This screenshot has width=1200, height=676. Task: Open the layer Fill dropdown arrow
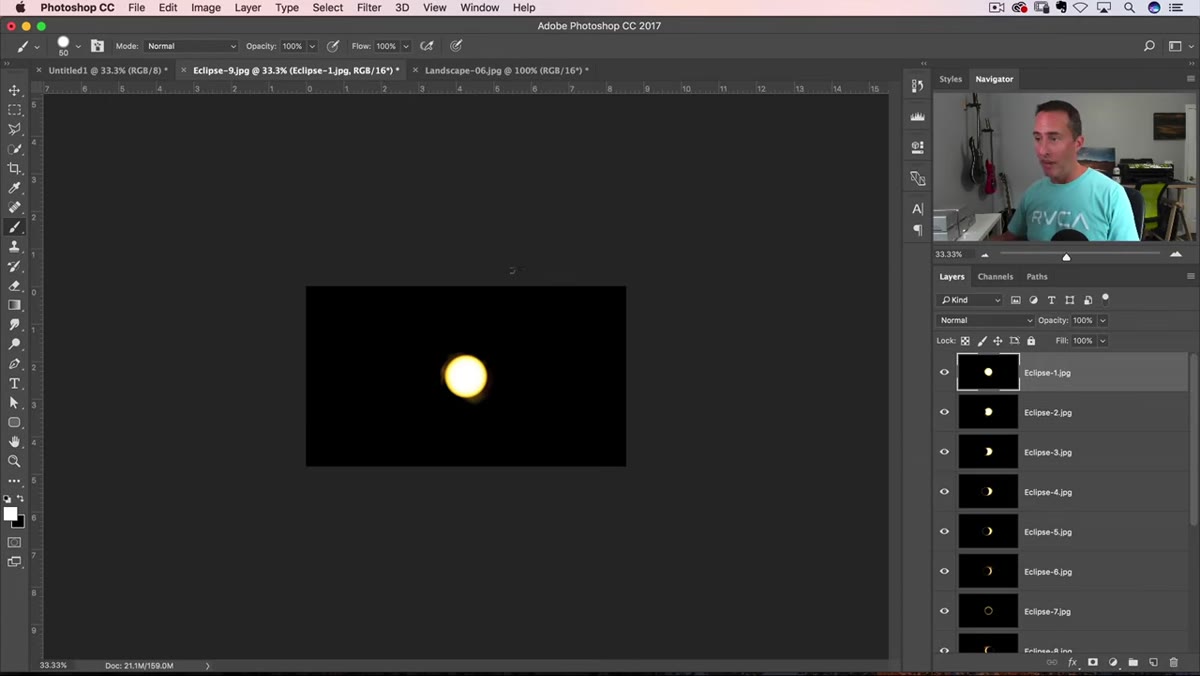point(1103,341)
